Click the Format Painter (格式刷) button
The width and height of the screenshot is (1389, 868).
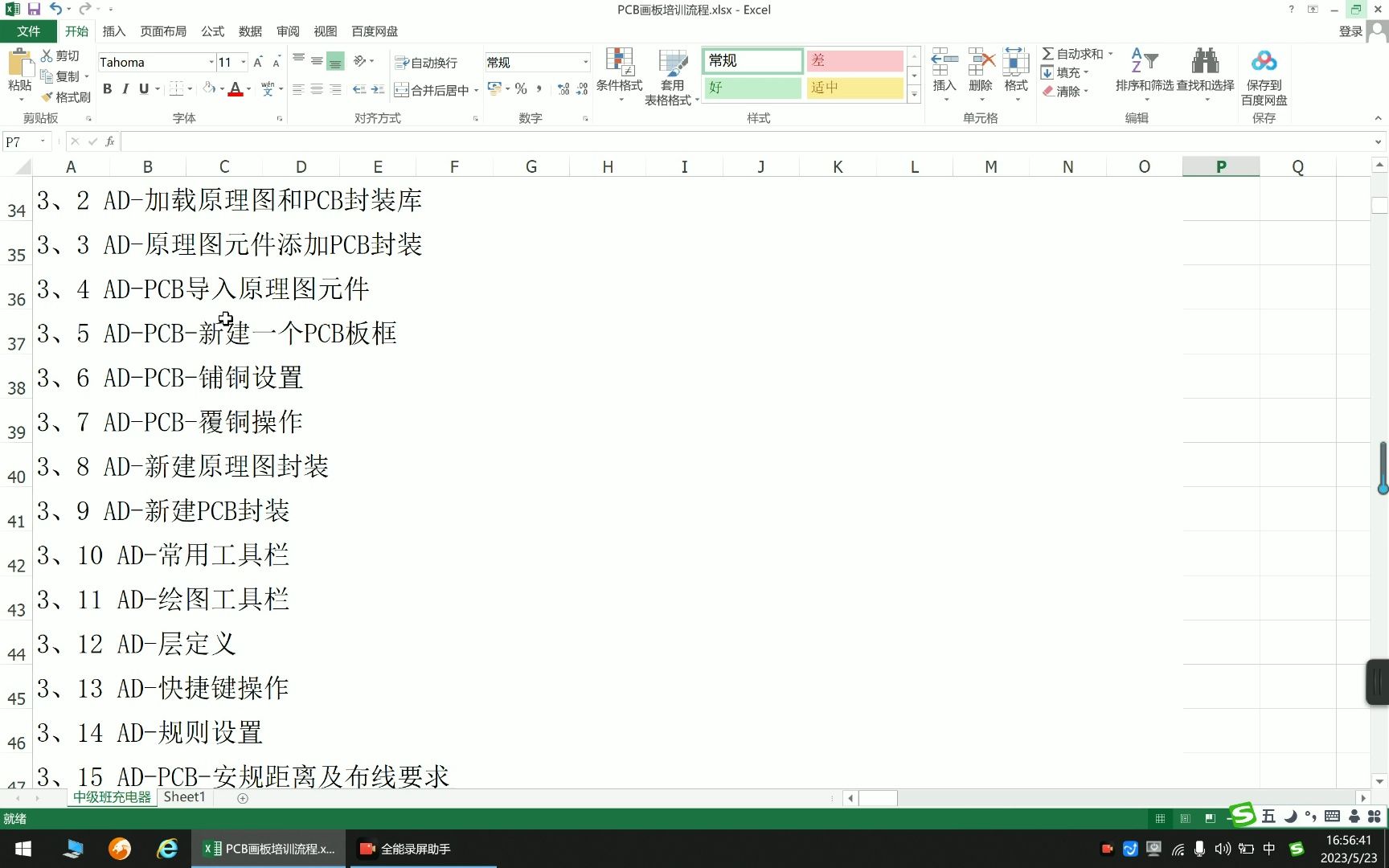click(x=66, y=97)
